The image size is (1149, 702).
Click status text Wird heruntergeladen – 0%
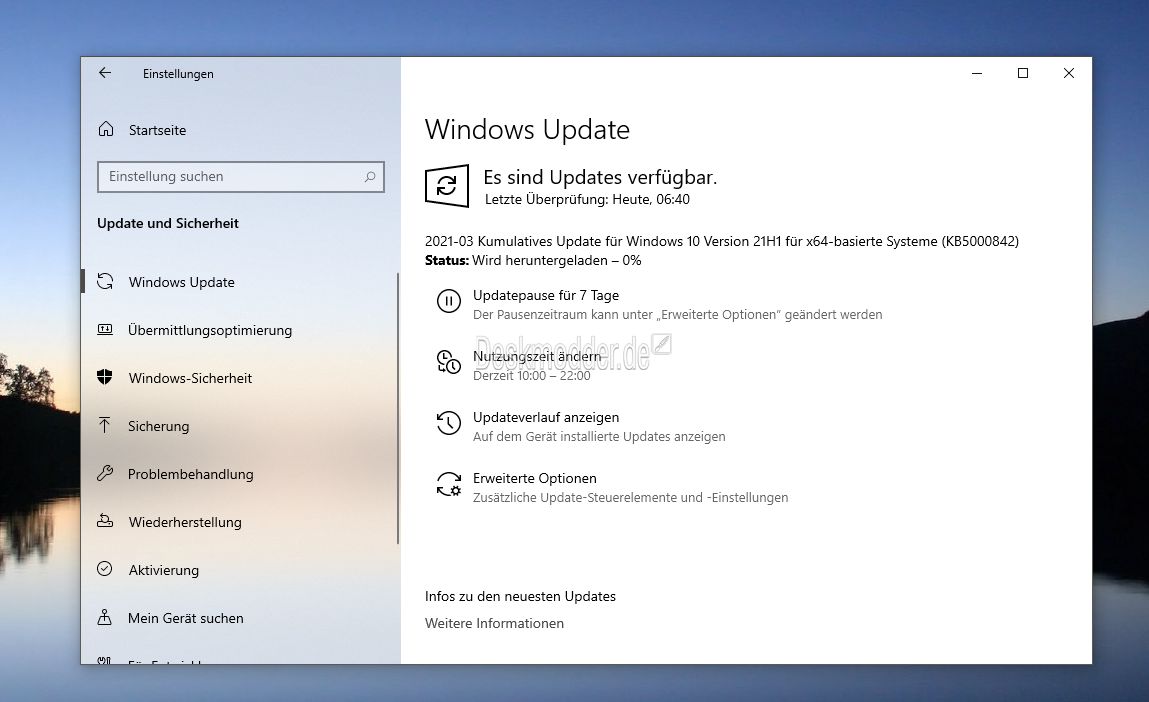557,261
